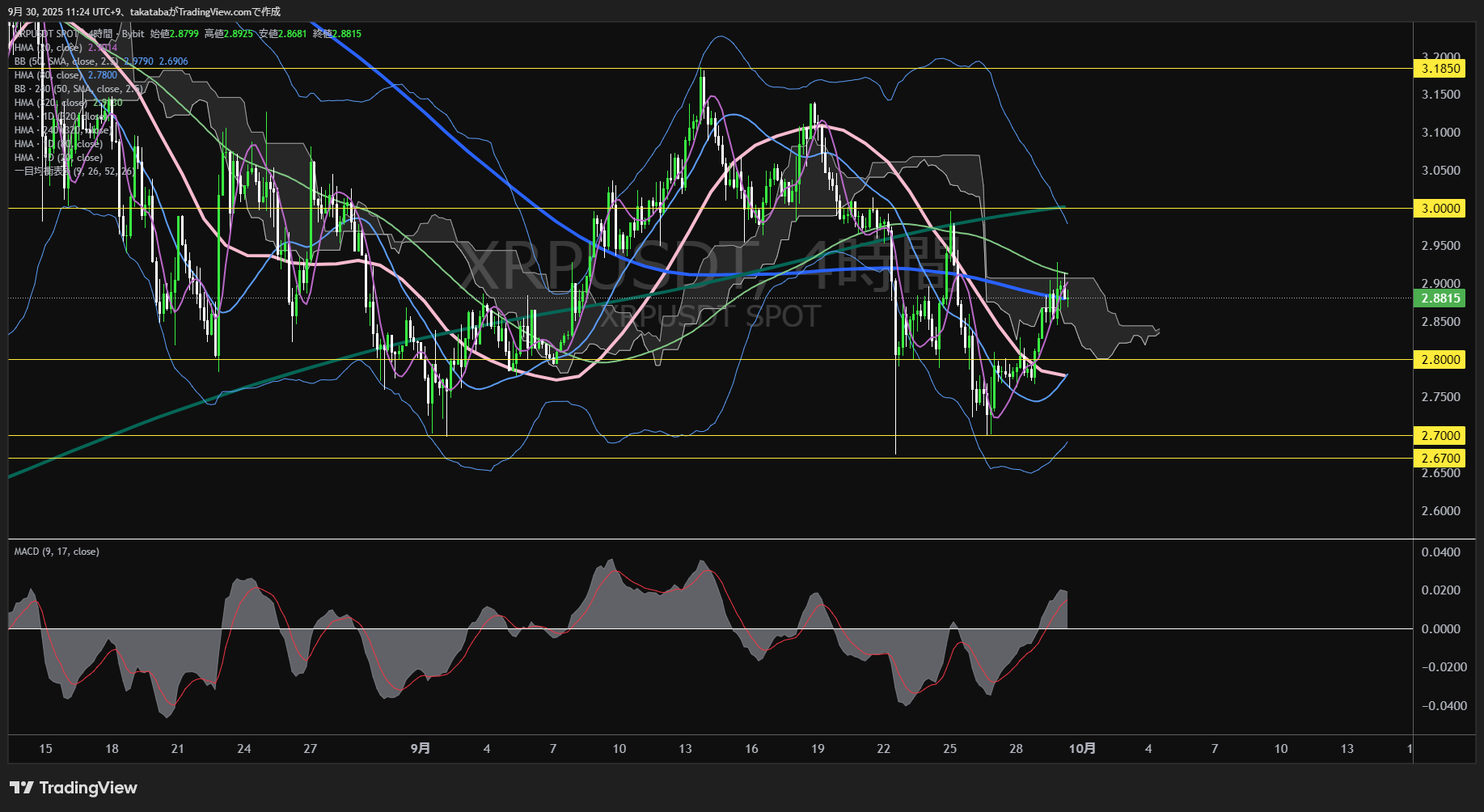The width and height of the screenshot is (1484, 812).
Task: Click the XRPUSDT SPOT symbol title in the legend
Action: [46, 34]
